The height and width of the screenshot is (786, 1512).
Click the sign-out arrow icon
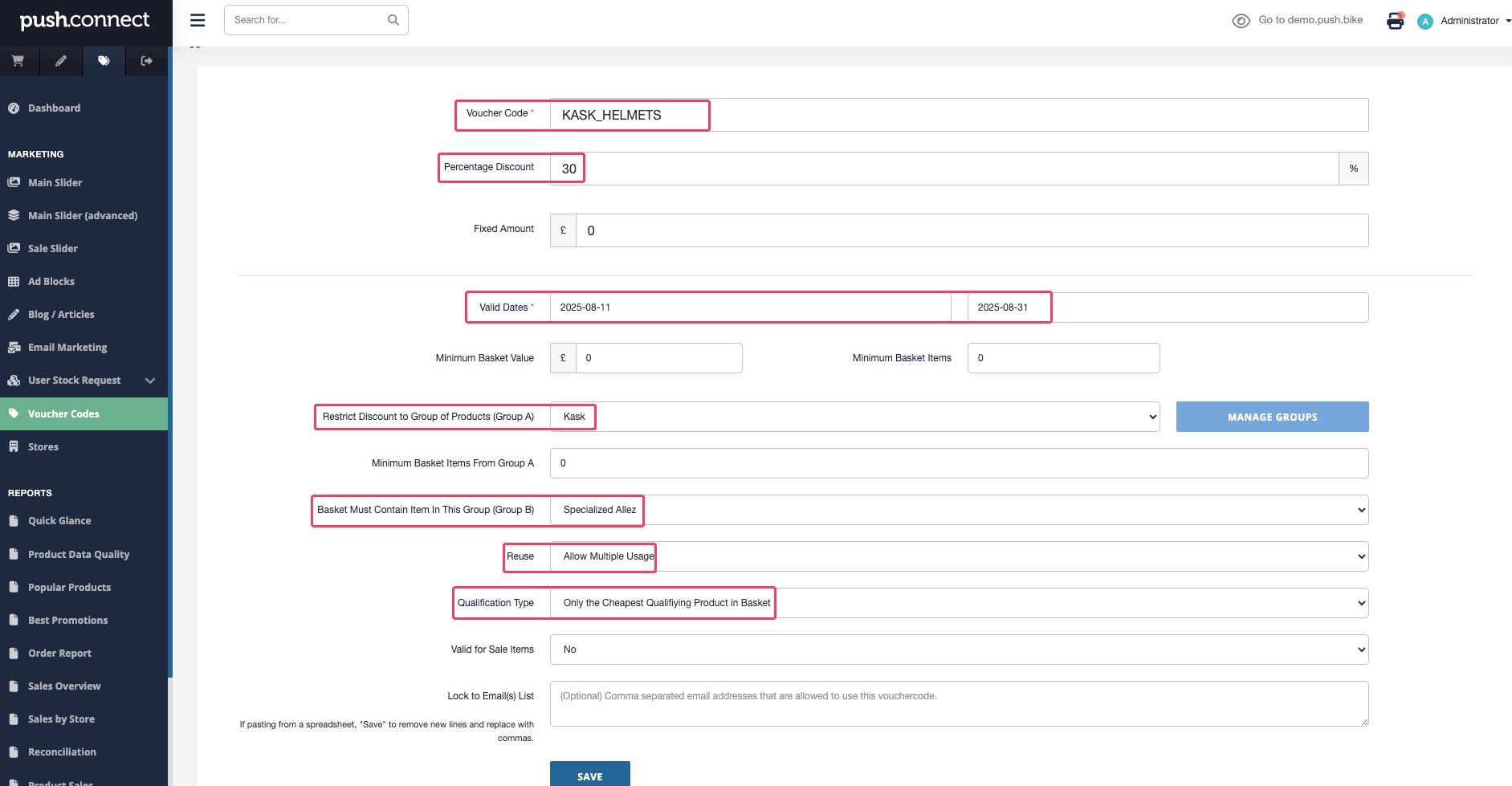146,61
